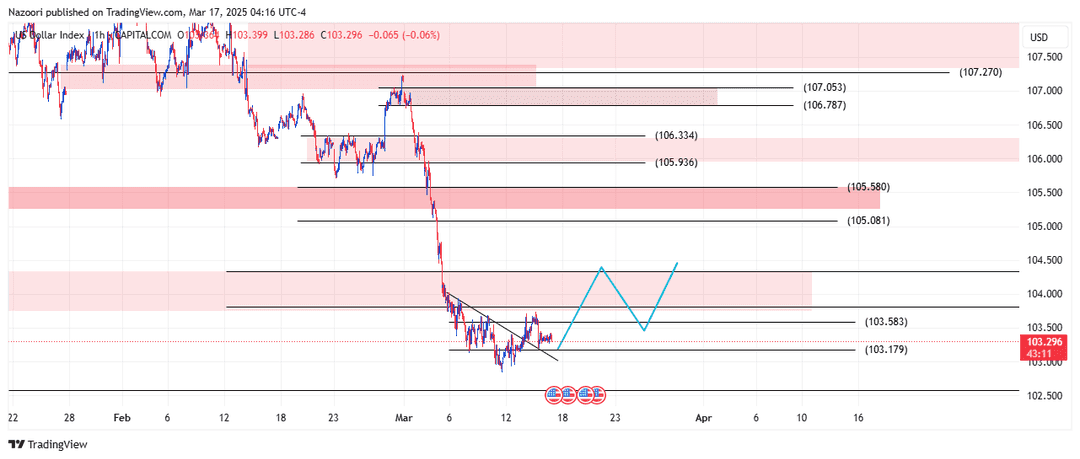This screenshot has width=1080, height=459.
Task: Click the Apr label on the time axis
Action: click(703, 418)
